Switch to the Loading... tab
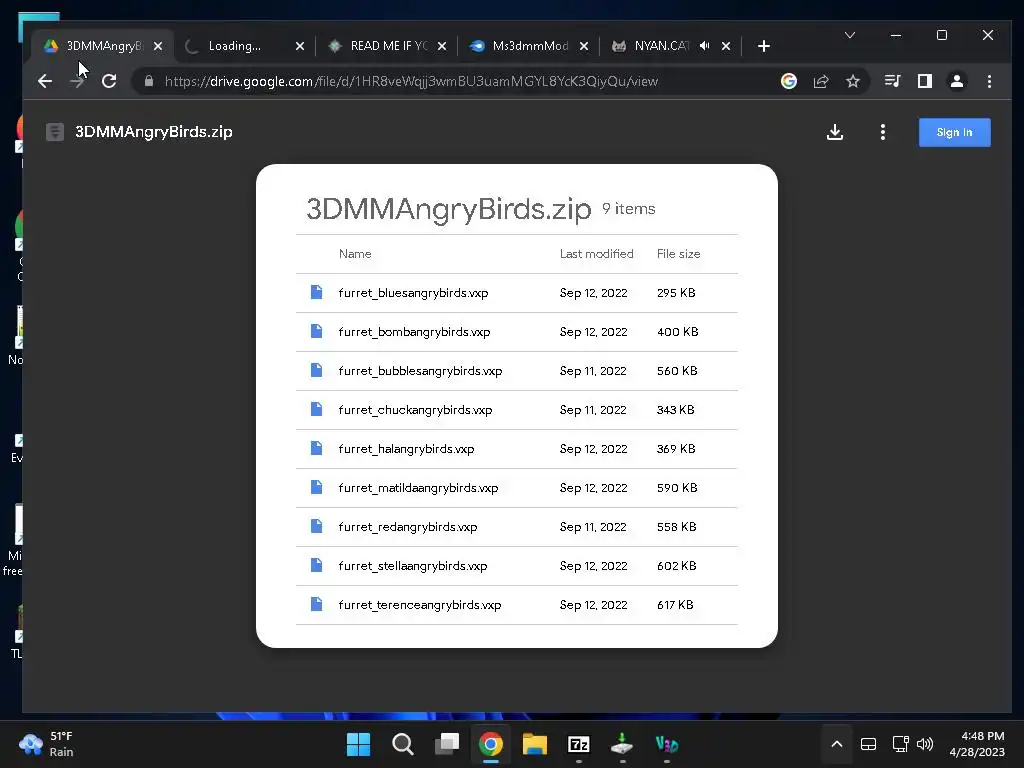1024x768 pixels. [x=235, y=46]
